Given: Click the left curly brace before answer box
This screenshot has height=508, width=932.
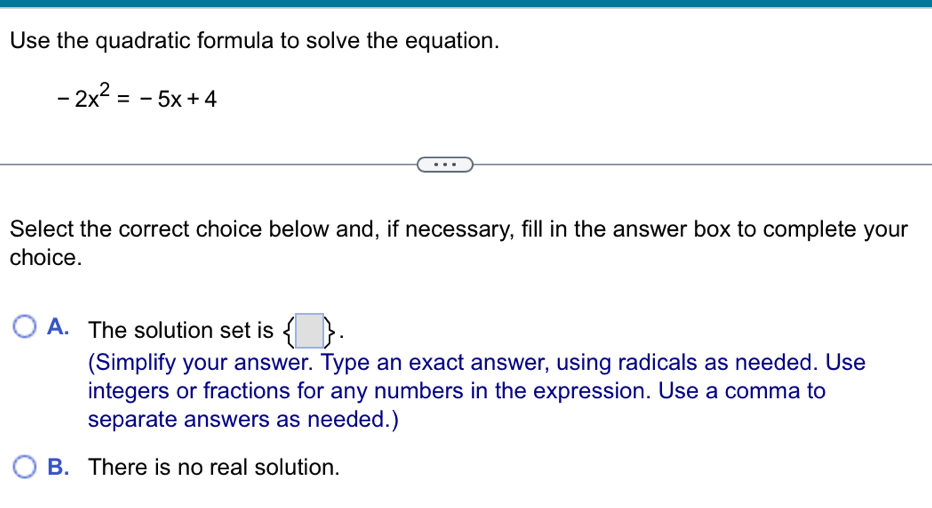Looking at the screenshot, I should coord(288,332).
